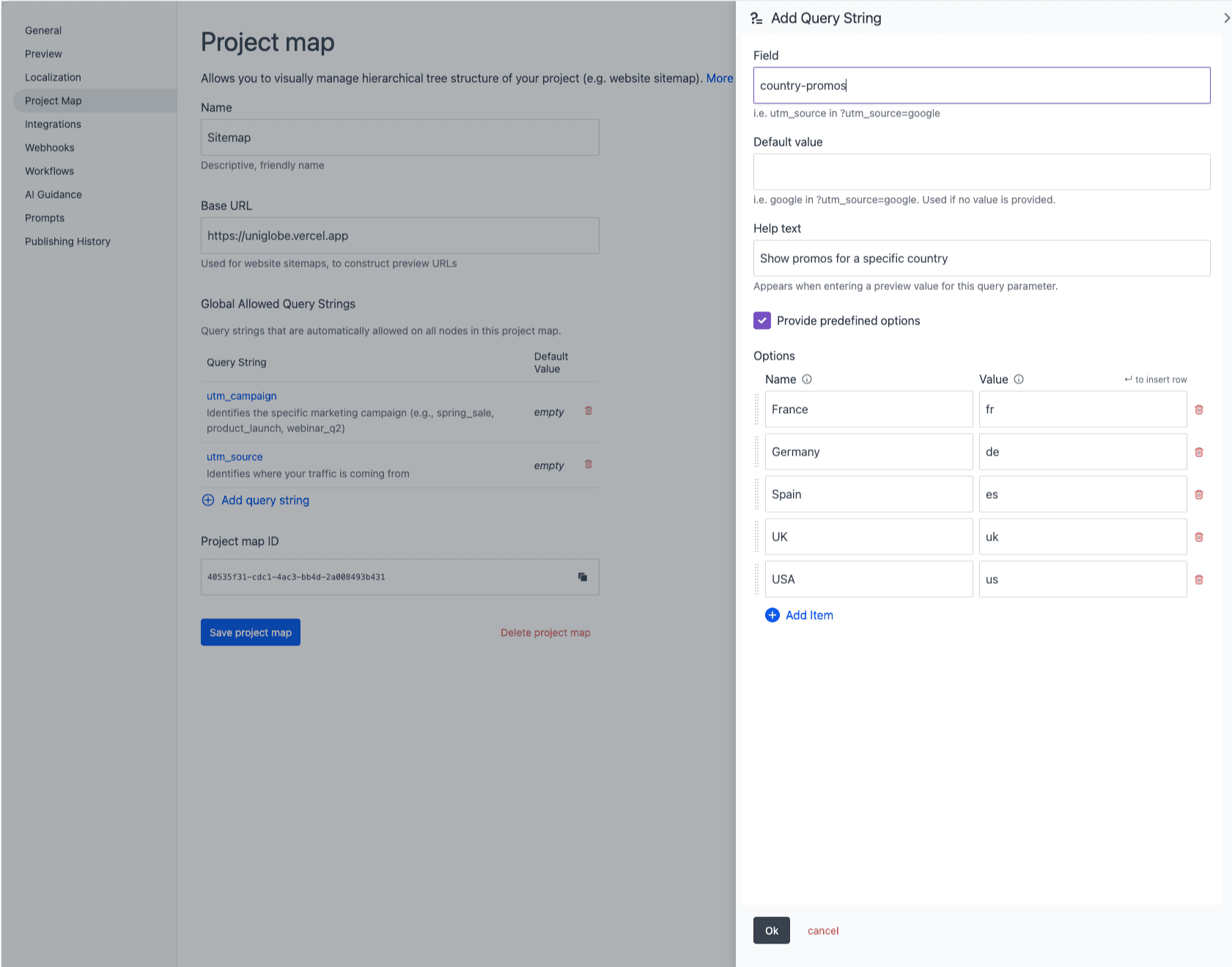The width and height of the screenshot is (1232, 967).
Task: Click the query string icon in panel header
Action: [756, 18]
